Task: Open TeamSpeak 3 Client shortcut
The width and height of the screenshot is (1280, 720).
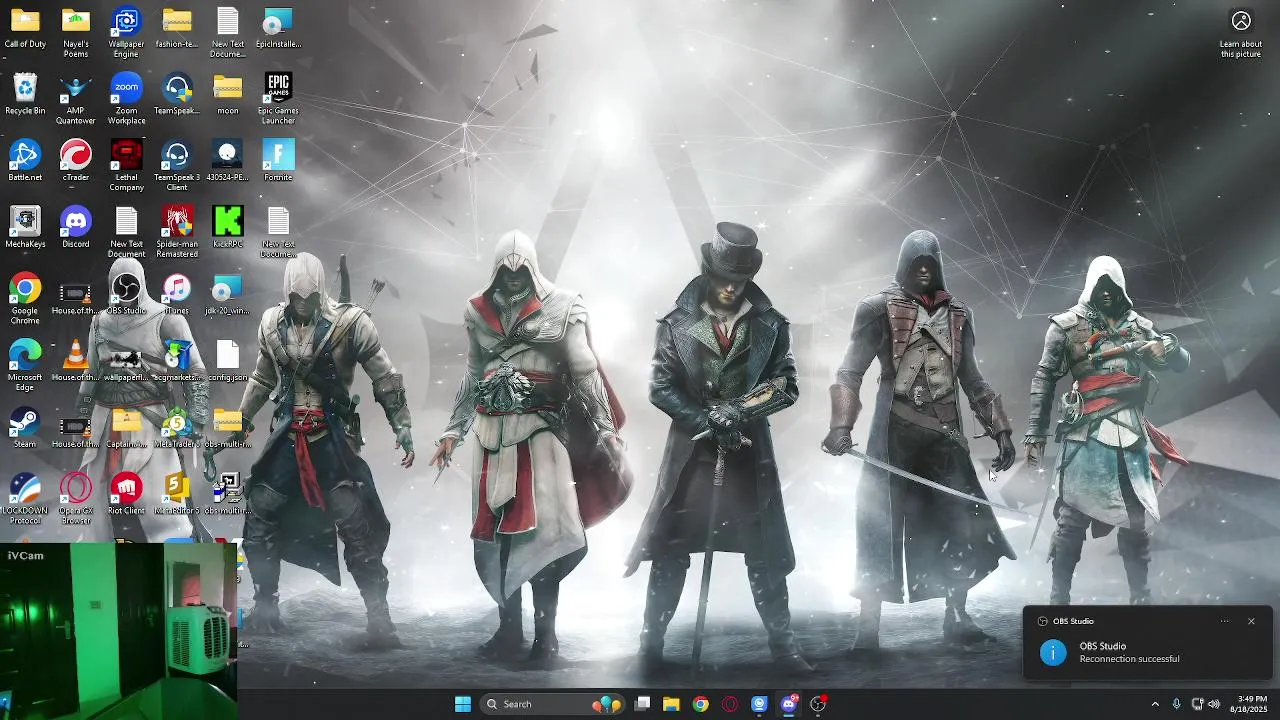Action: click(x=177, y=166)
